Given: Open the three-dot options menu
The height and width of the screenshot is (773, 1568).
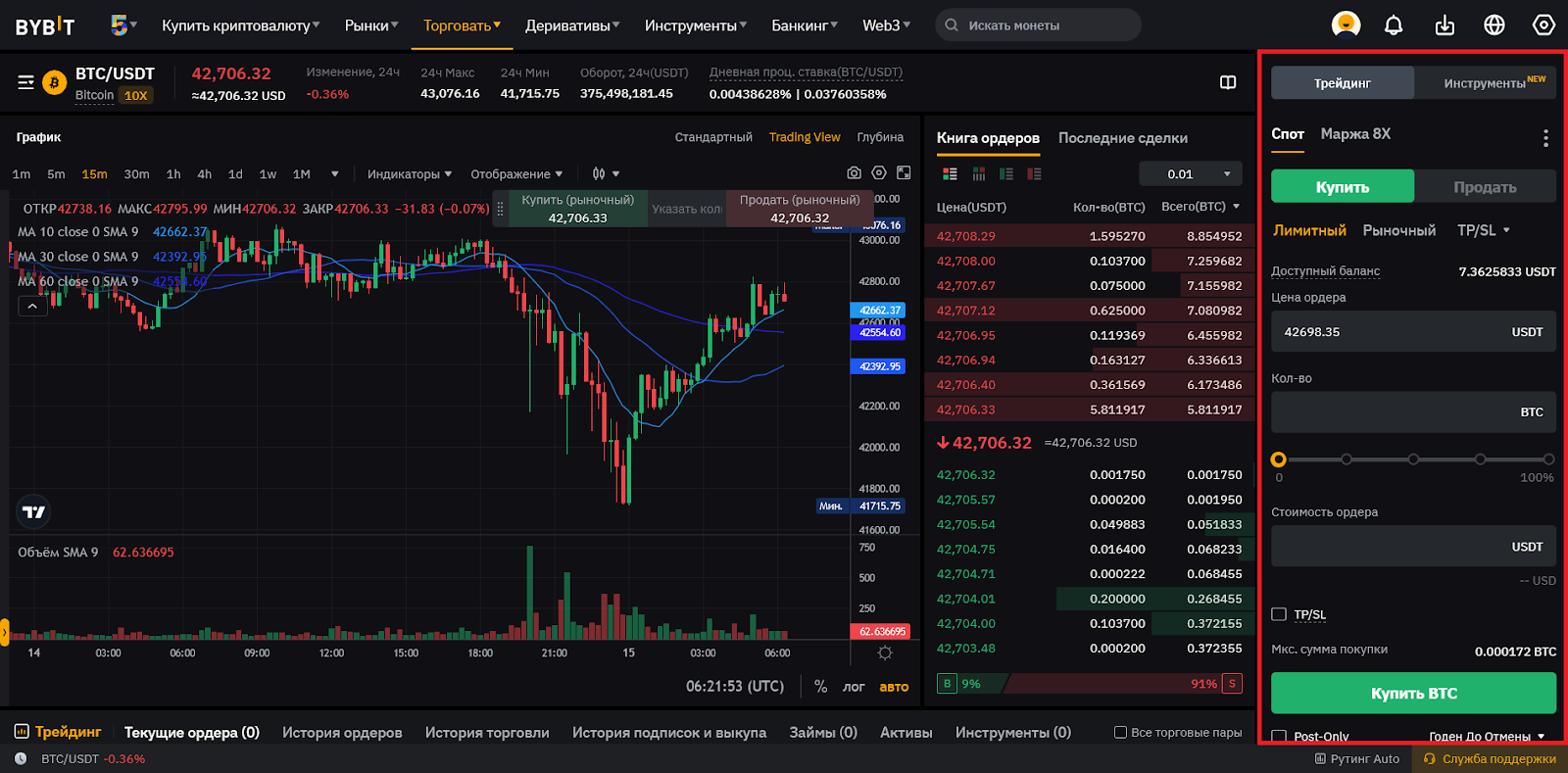Looking at the screenshot, I should tap(1545, 138).
